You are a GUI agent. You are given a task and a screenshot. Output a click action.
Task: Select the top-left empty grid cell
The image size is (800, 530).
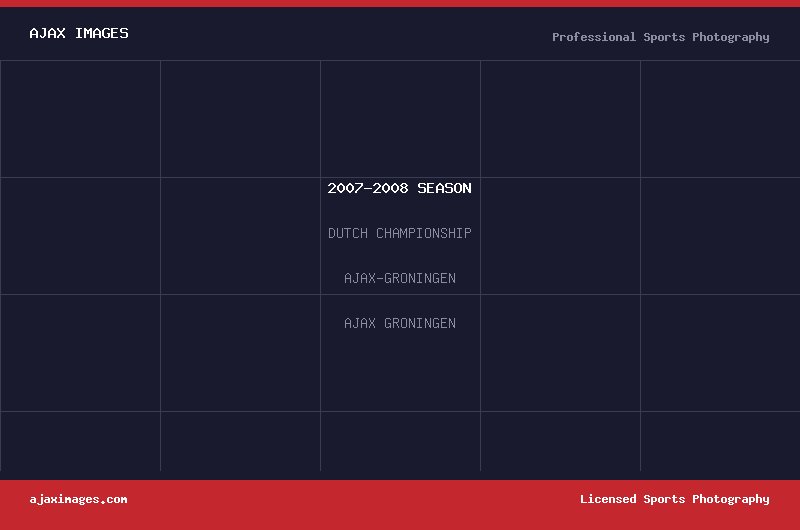(80, 119)
